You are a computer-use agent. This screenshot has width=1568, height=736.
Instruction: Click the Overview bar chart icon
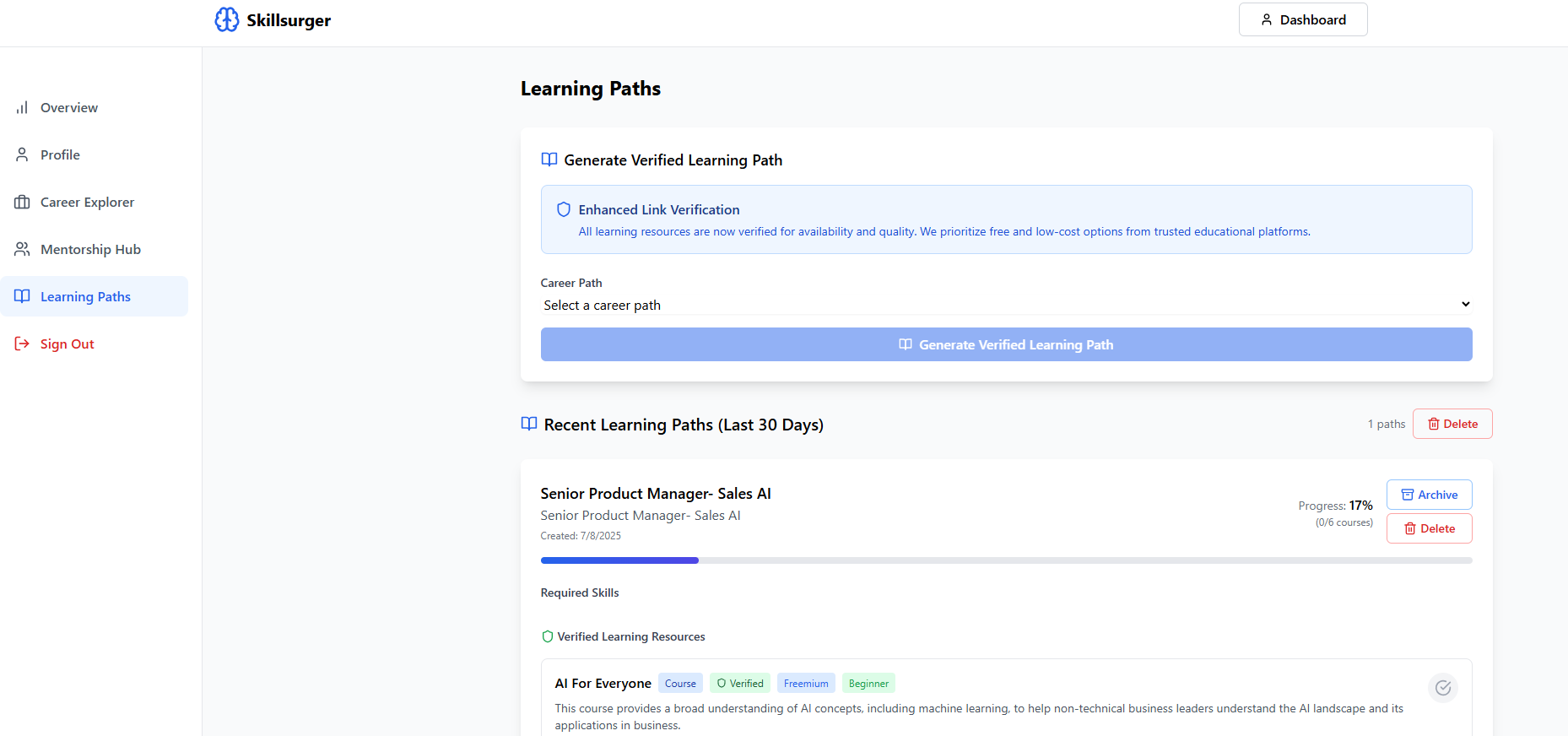tap(22, 107)
